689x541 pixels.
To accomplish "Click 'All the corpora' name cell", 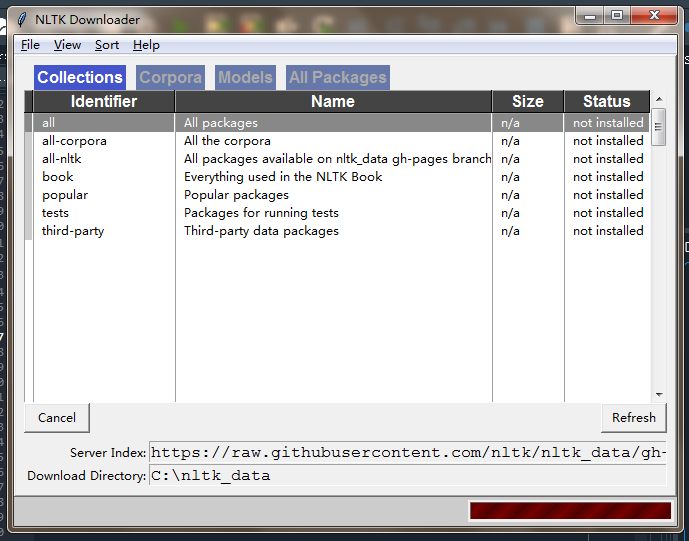I will click(x=227, y=141).
